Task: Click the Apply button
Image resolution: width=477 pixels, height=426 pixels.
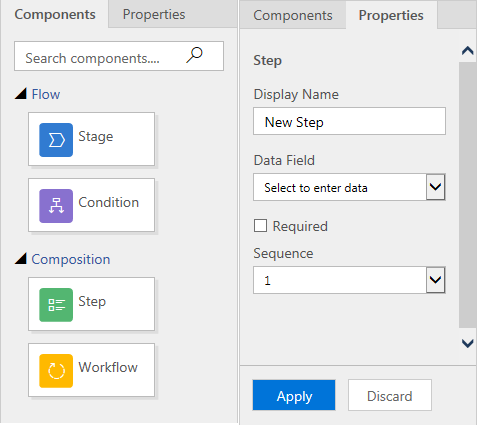Action: coord(294,395)
